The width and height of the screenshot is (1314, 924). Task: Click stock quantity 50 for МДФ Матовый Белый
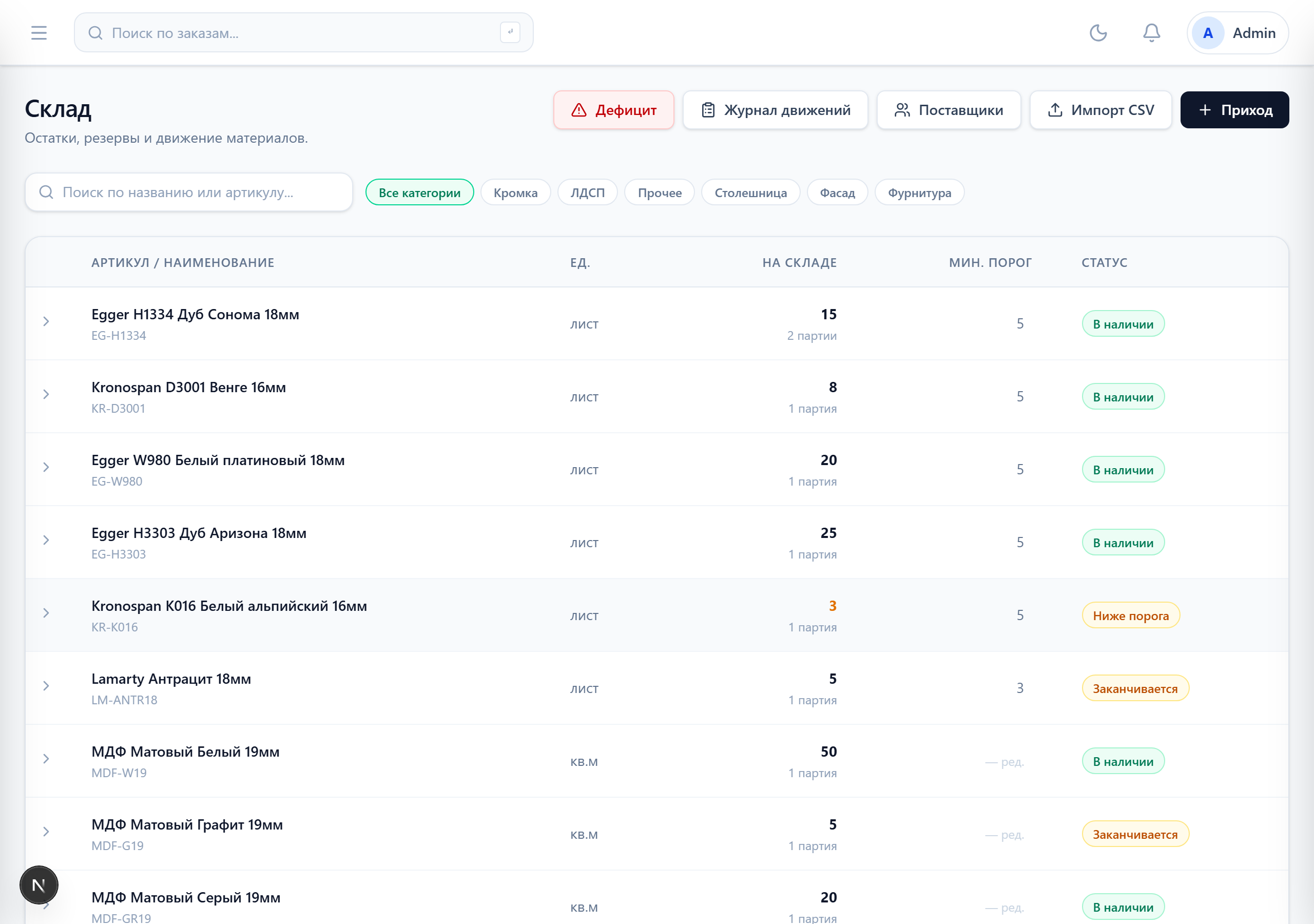[828, 752]
